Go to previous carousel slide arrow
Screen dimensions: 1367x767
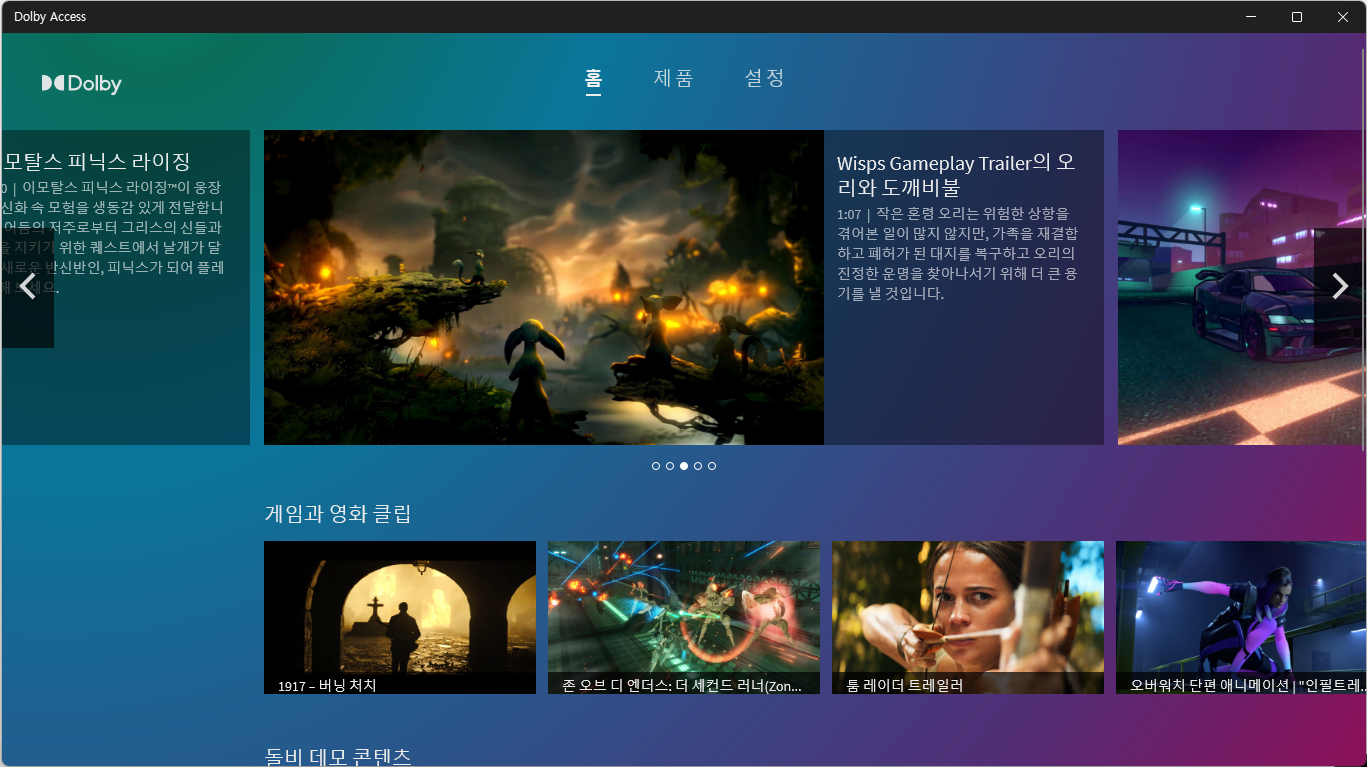(27, 287)
